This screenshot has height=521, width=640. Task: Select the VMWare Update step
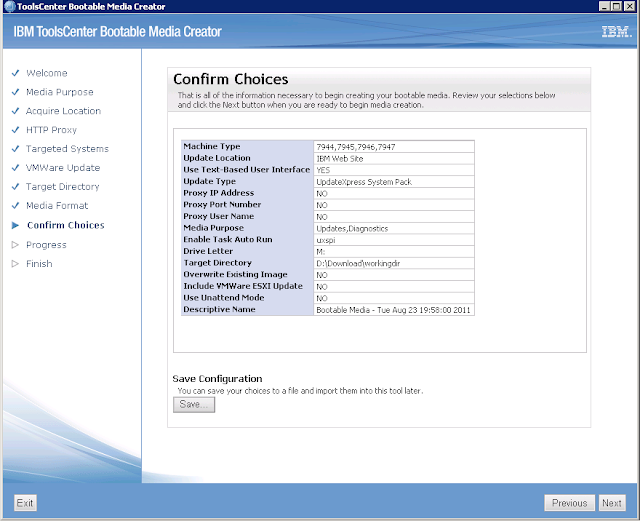63,168
